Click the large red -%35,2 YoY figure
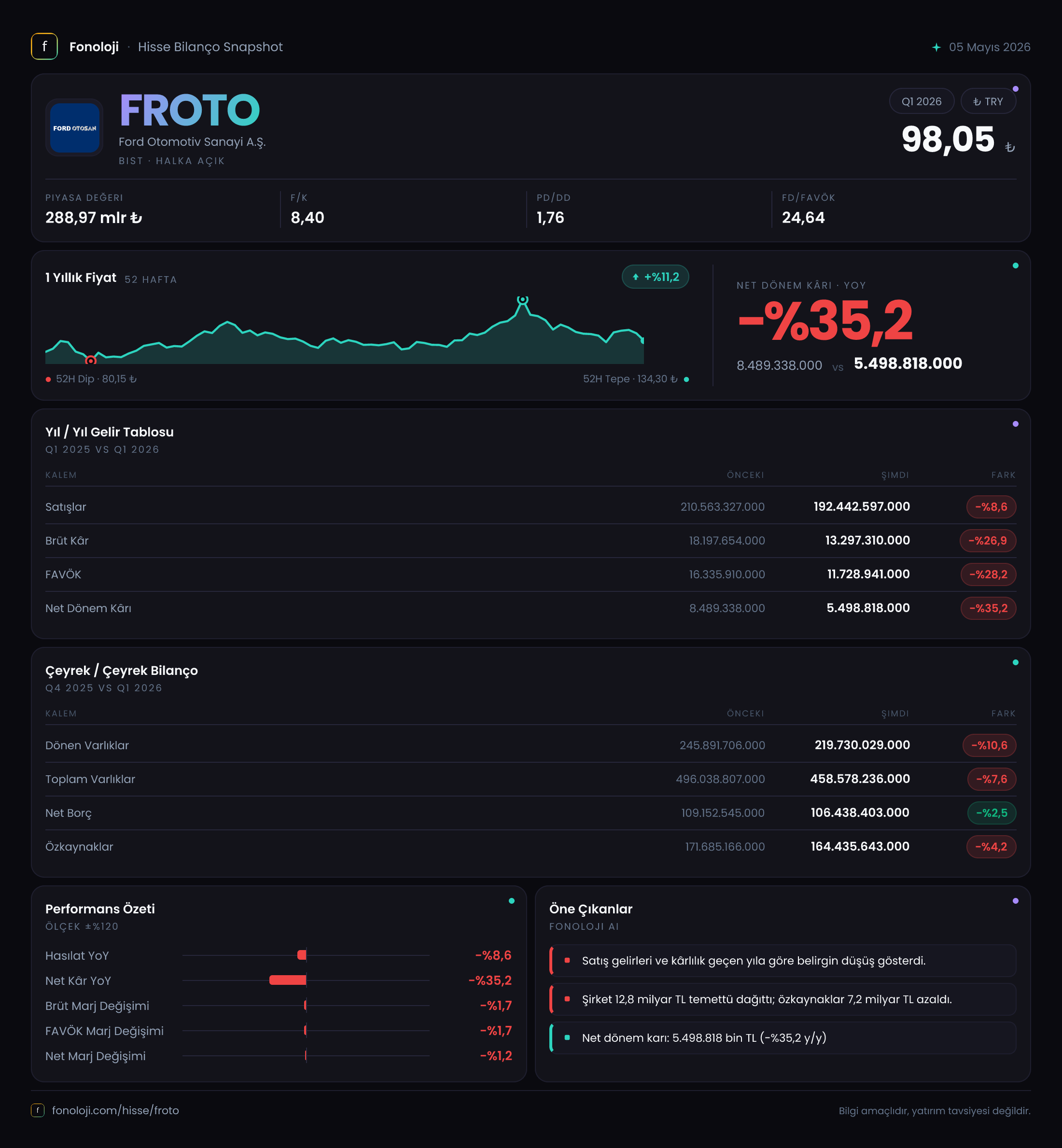Image resolution: width=1062 pixels, height=1148 pixels. click(825, 321)
